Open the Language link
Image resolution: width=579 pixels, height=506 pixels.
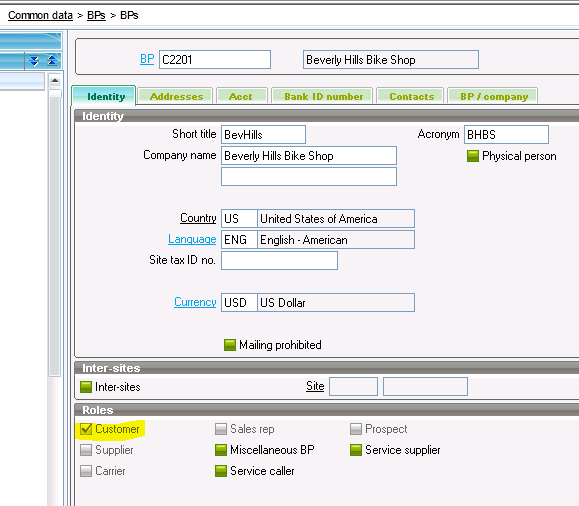tap(192, 239)
